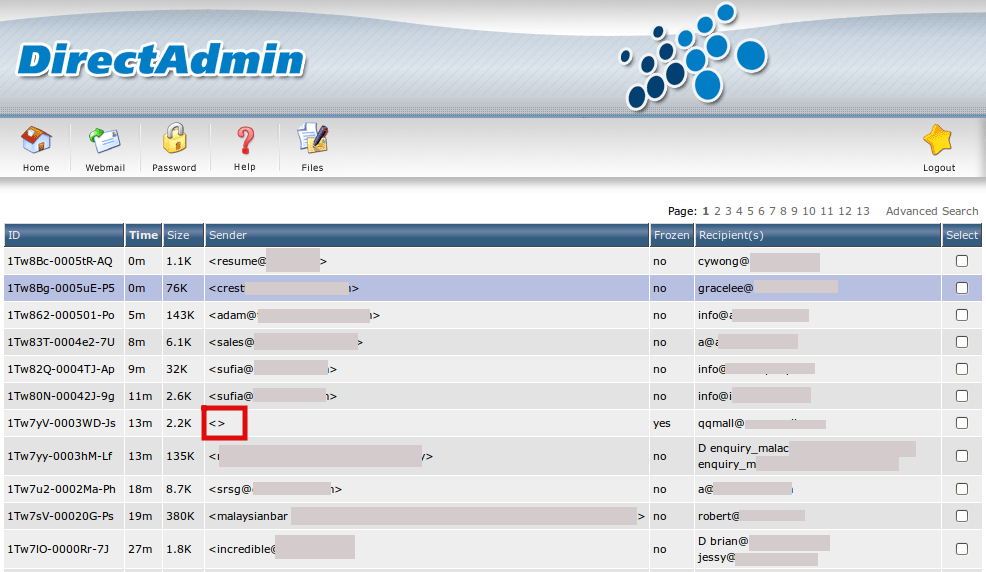The image size is (986, 572).
Task: Click the Password padlock icon
Action: pyautogui.click(x=174, y=139)
